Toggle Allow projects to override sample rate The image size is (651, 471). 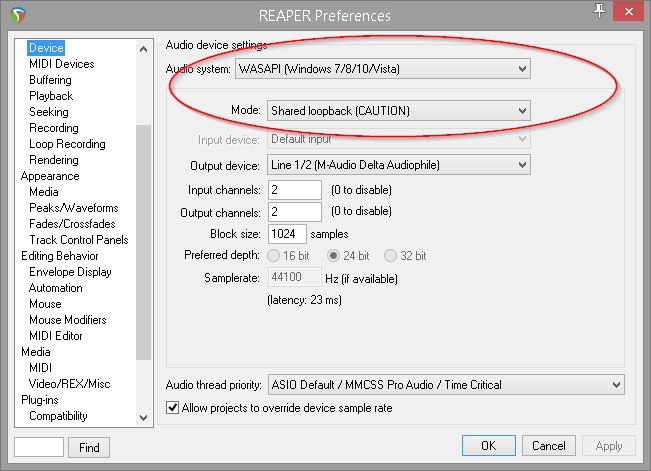click(172, 407)
